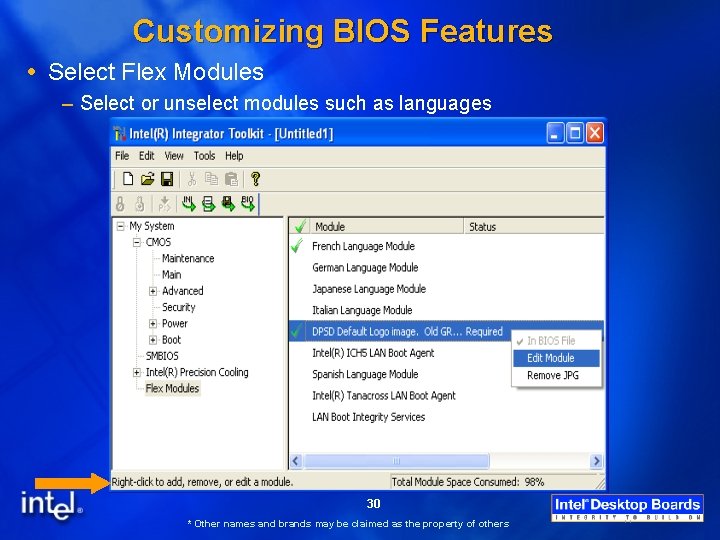Select SMBIOS in the tree

point(162,356)
